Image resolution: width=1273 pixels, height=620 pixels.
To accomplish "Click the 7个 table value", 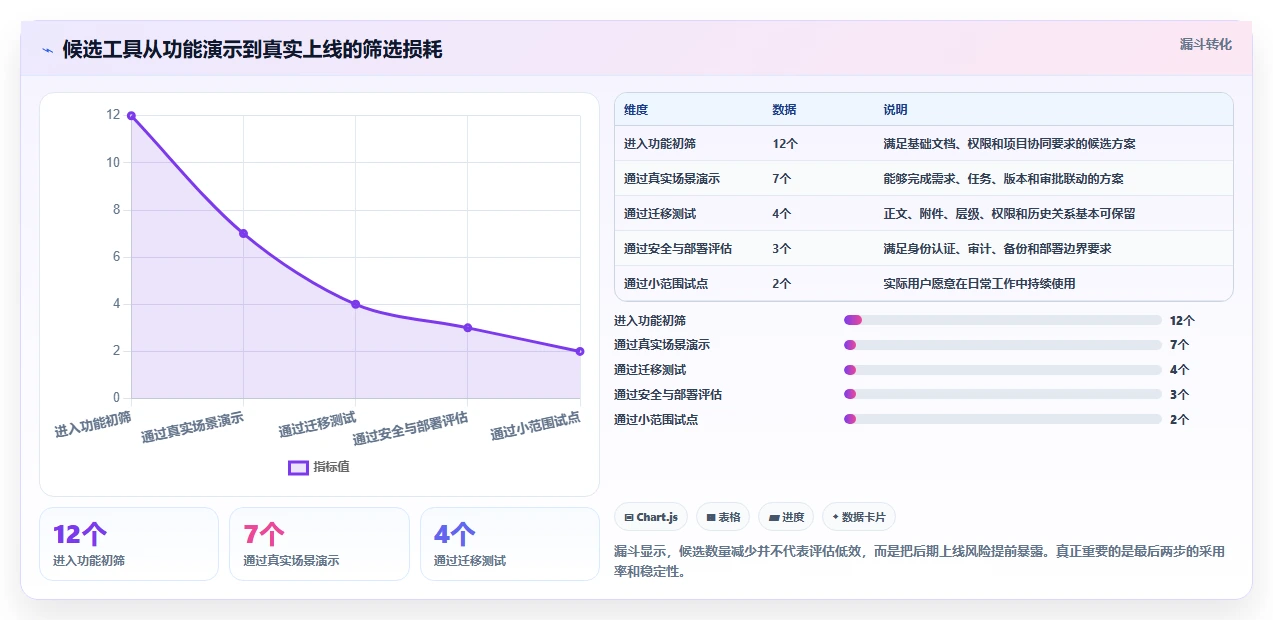I will 782,179.
